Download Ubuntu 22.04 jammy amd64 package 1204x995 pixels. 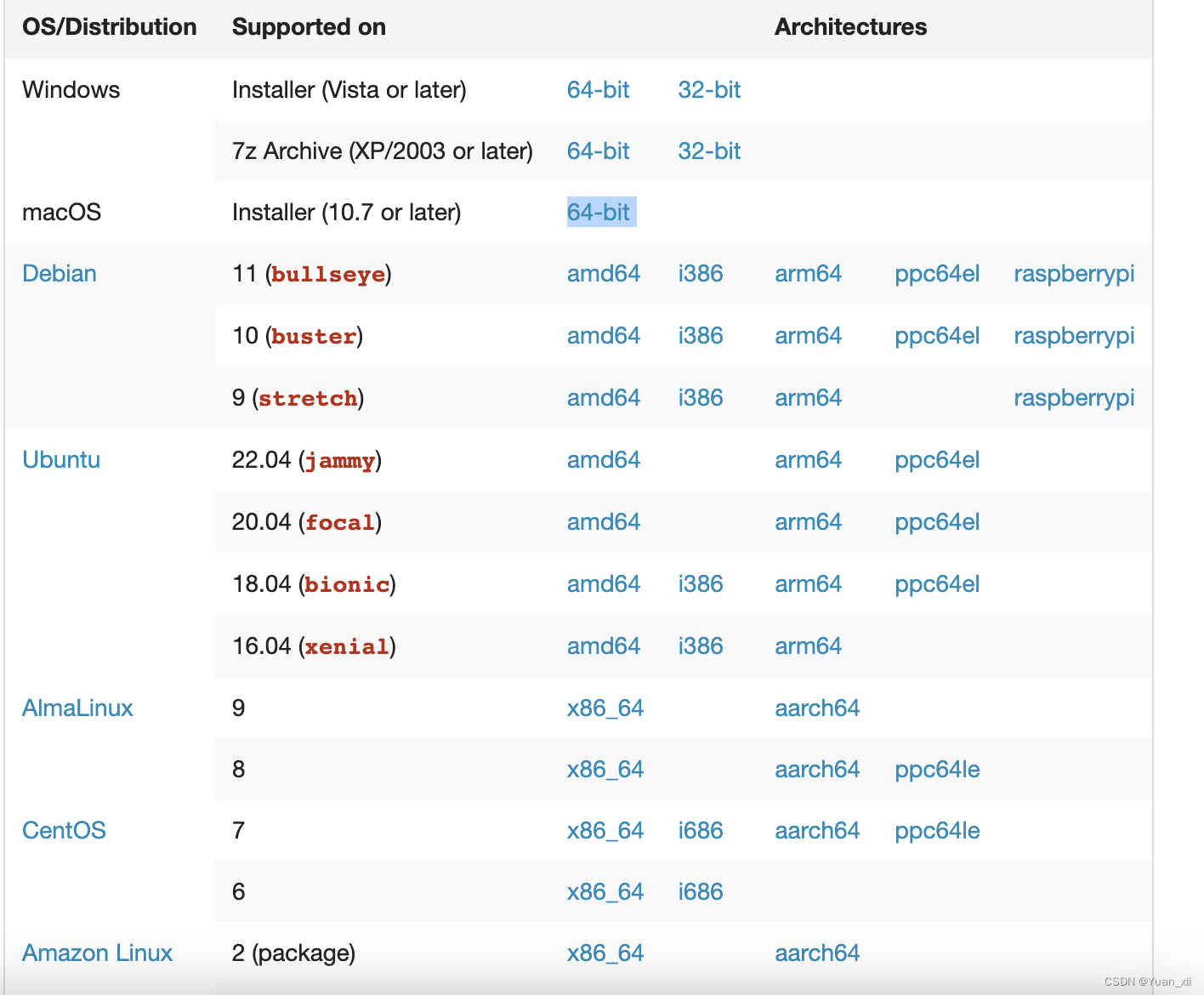click(x=604, y=460)
